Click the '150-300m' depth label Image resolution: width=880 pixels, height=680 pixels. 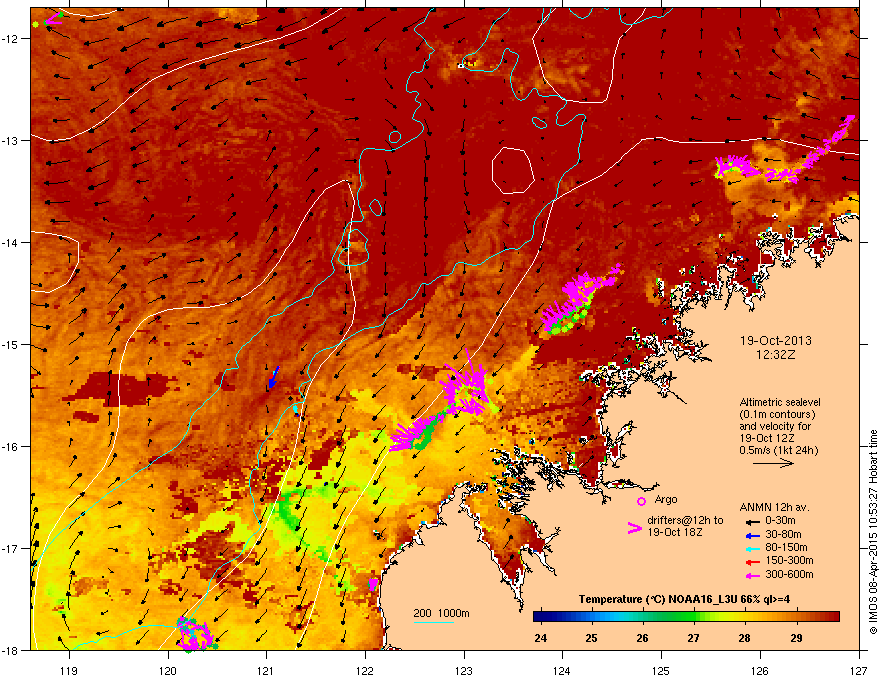[x=789, y=560]
